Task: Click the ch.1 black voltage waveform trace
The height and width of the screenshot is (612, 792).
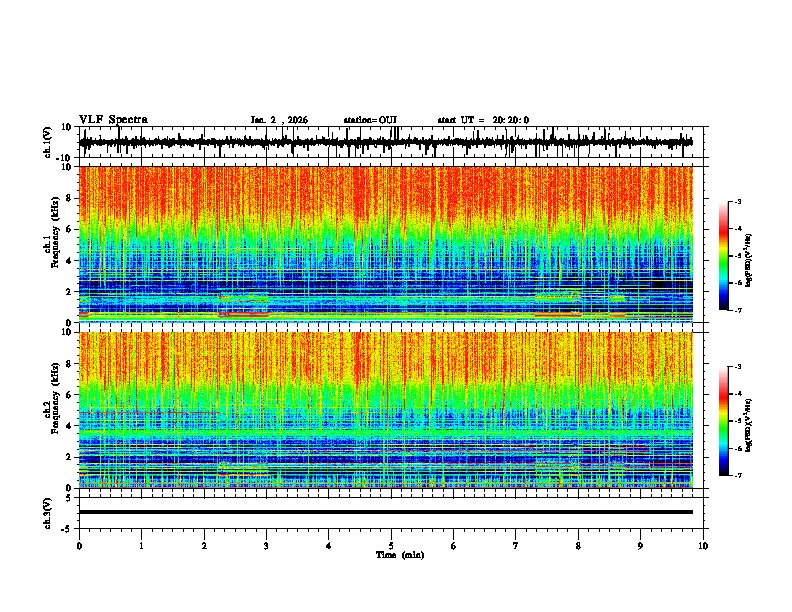Action: [x=386, y=142]
